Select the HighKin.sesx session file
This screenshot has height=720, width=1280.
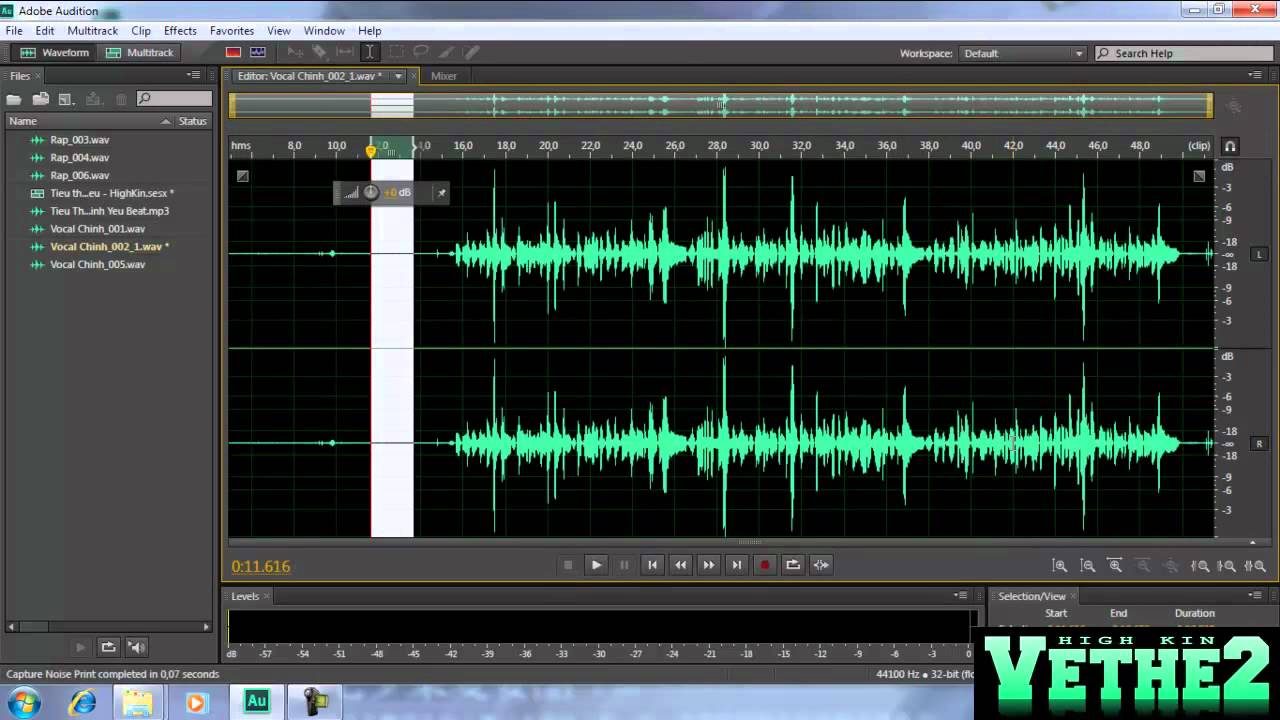[x=112, y=193]
